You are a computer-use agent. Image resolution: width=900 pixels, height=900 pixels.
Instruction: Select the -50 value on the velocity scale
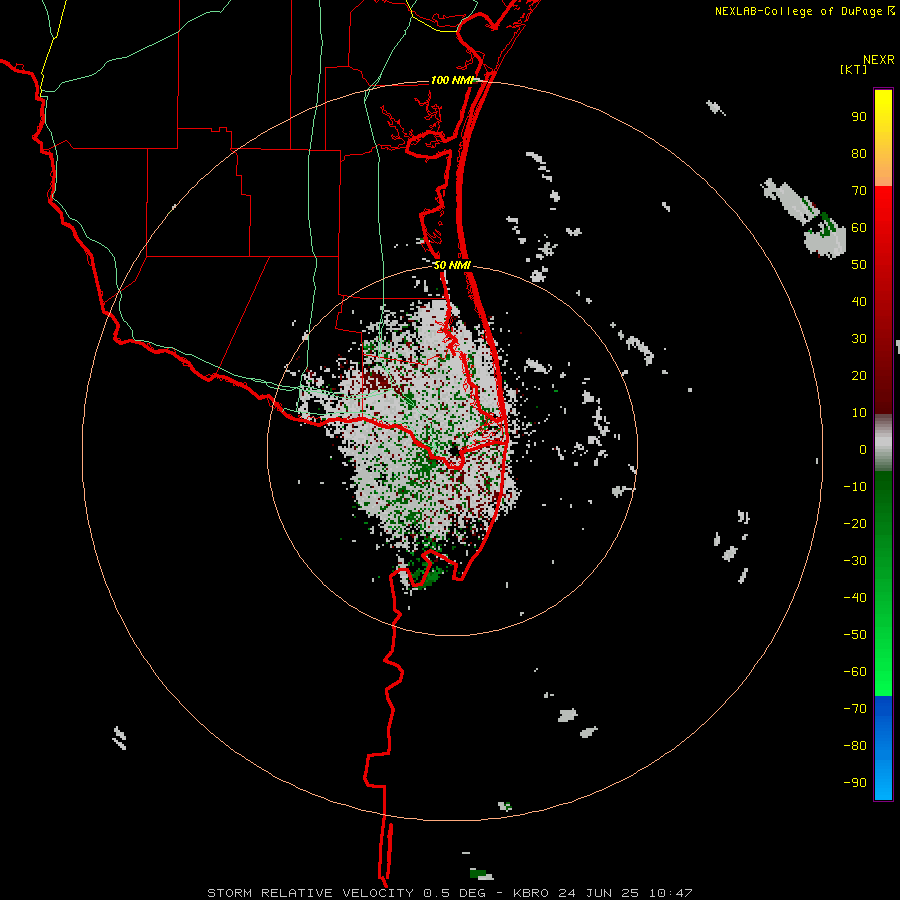[x=855, y=634]
